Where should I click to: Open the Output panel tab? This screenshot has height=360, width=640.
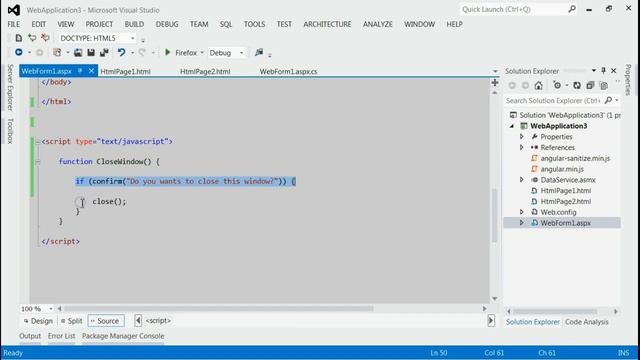pos(30,336)
